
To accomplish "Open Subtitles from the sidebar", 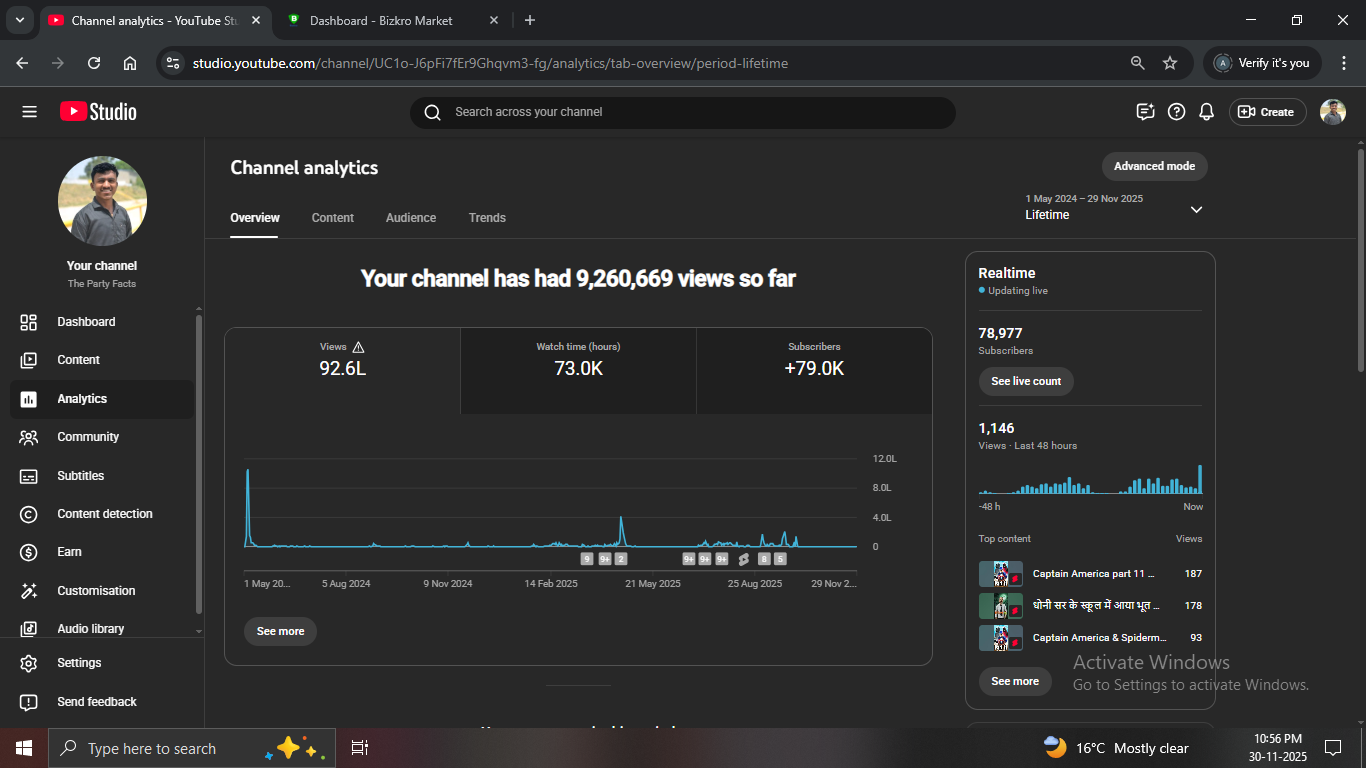I will click(x=80, y=476).
